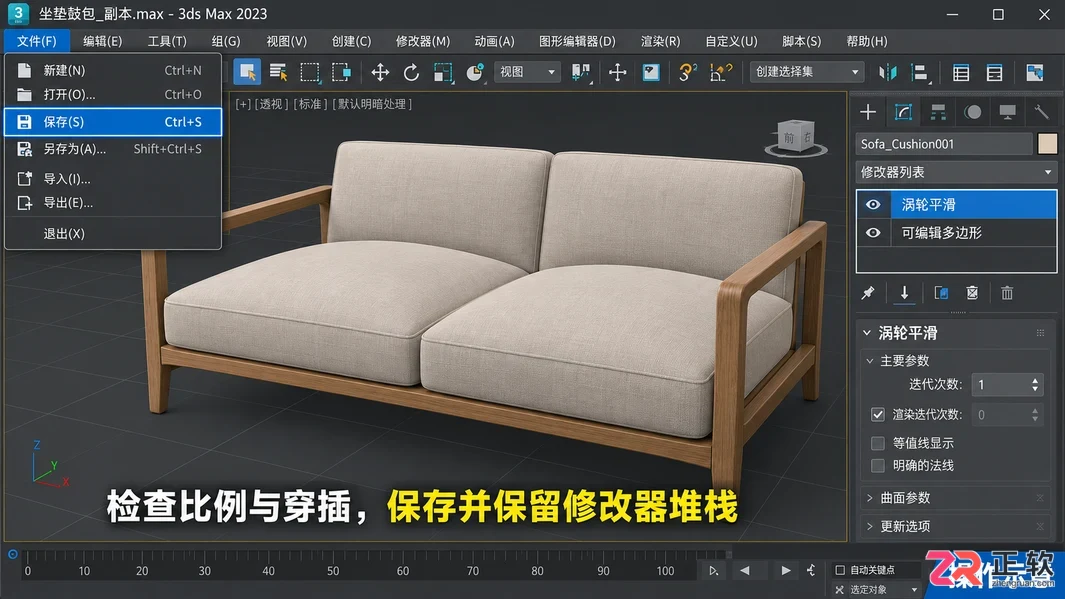Open the Utilities command panel tab
Image resolution: width=1065 pixels, height=599 pixels.
tap(1041, 112)
